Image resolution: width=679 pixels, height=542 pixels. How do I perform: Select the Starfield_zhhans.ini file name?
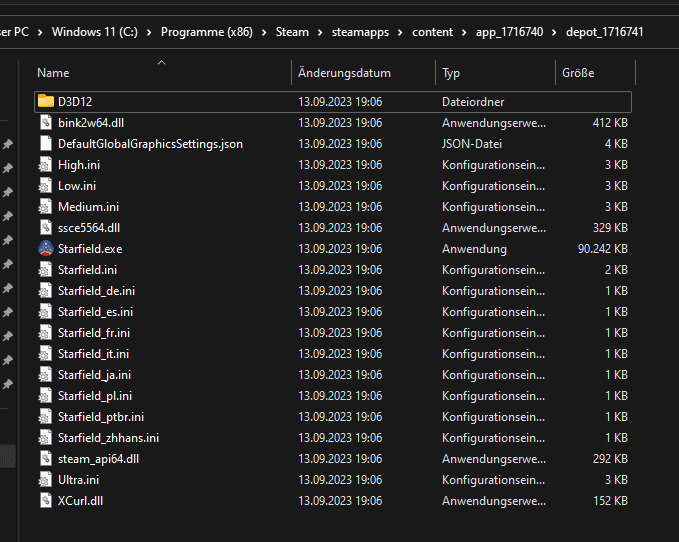point(108,438)
